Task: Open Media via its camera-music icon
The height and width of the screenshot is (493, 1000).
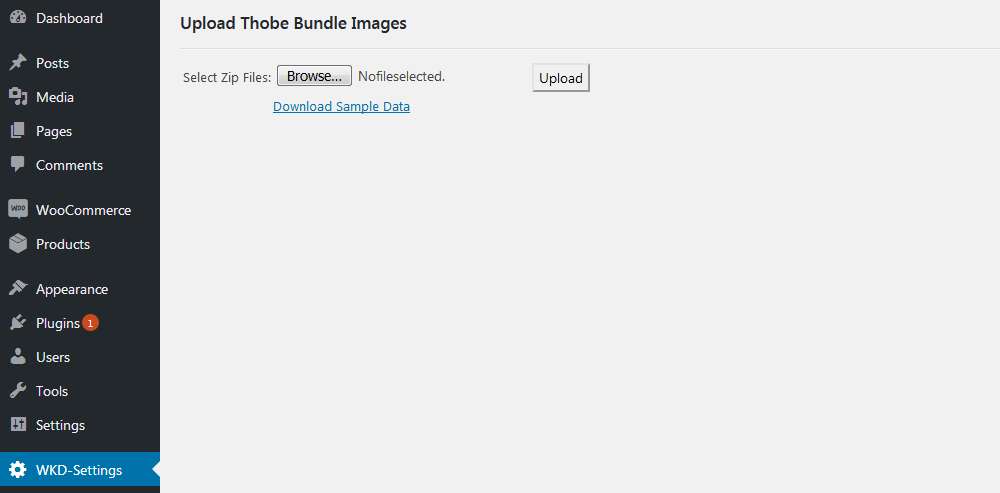Action: 18,97
